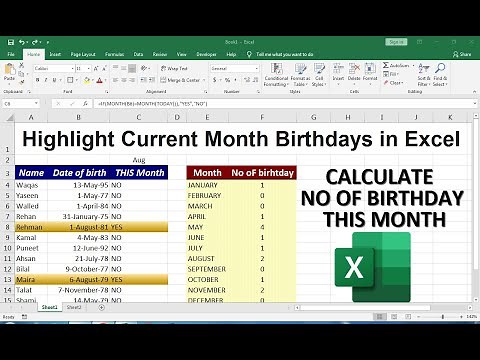Open Format as Table gallery

pos(300,75)
